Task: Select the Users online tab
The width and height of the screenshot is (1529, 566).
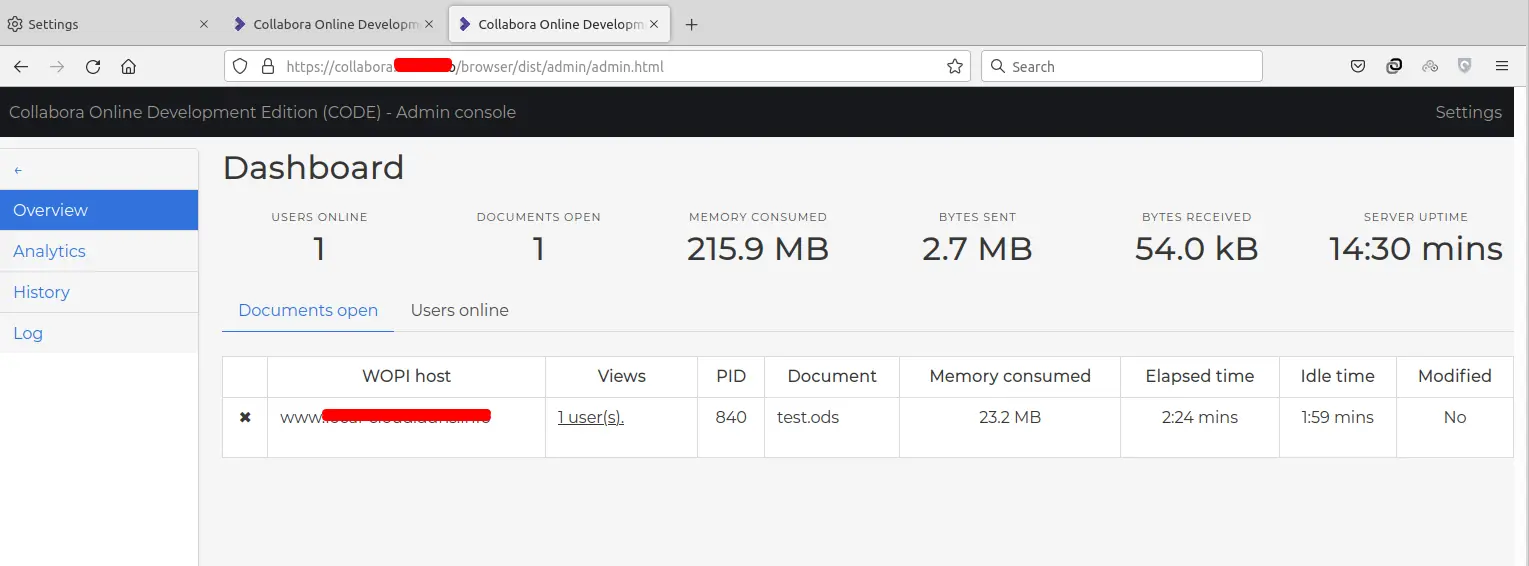Action: pos(460,311)
